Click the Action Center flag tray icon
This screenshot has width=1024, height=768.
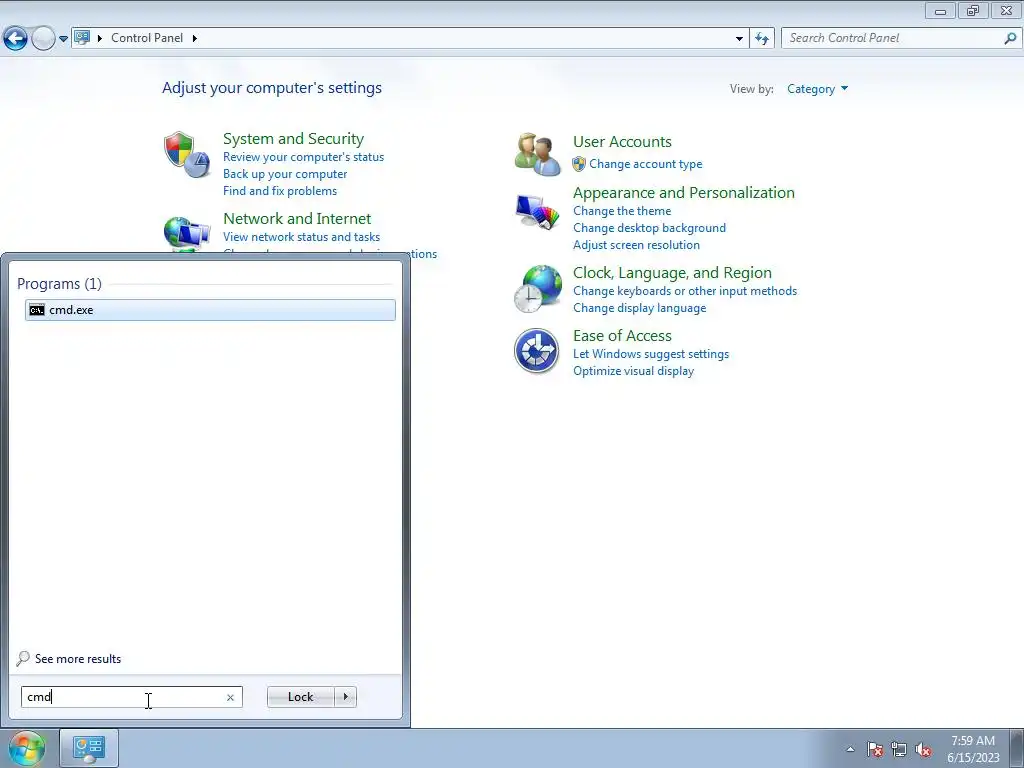(875, 749)
